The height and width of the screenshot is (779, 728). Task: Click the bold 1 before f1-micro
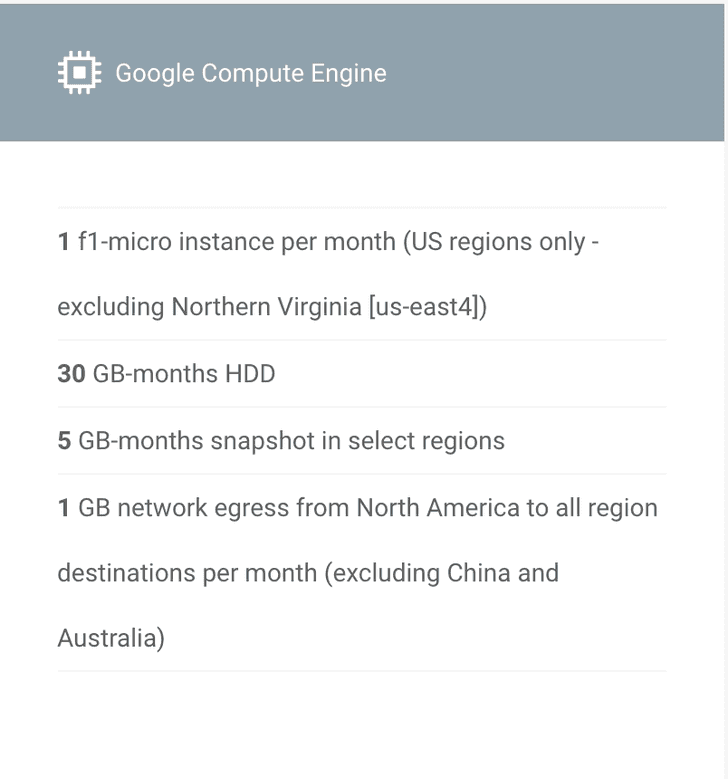(x=64, y=242)
